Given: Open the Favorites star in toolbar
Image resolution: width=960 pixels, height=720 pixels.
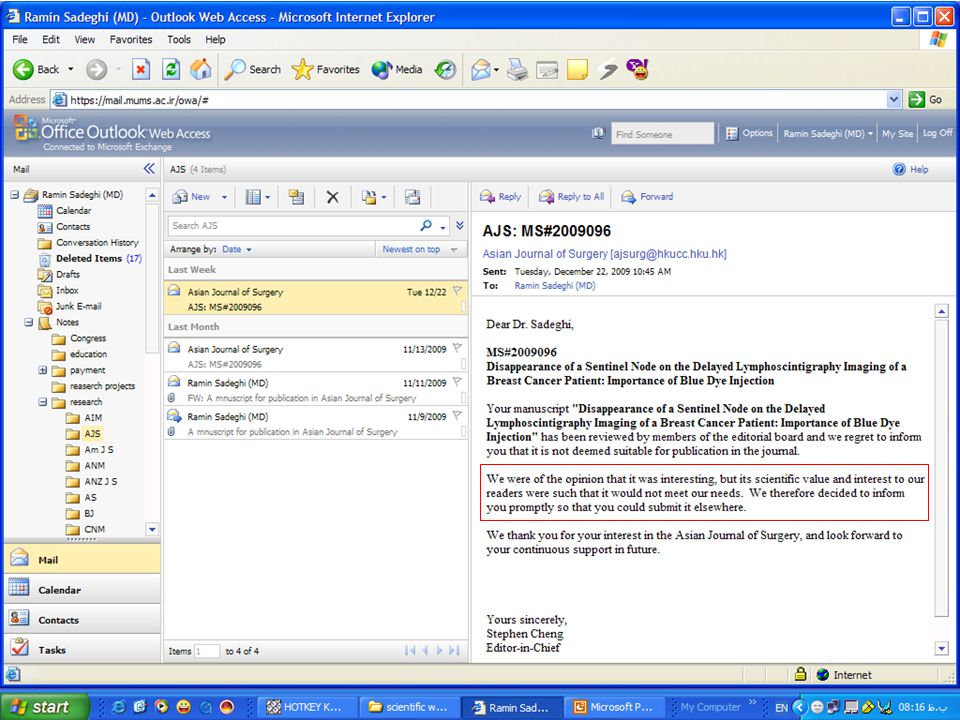Looking at the screenshot, I should pos(326,69).
